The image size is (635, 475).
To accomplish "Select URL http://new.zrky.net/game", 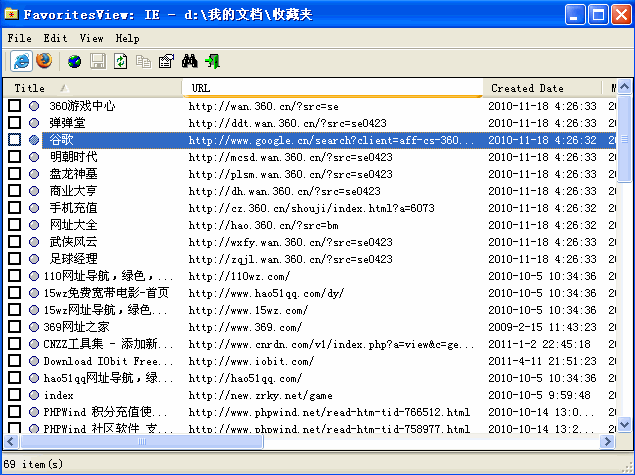I will [260, 395].
